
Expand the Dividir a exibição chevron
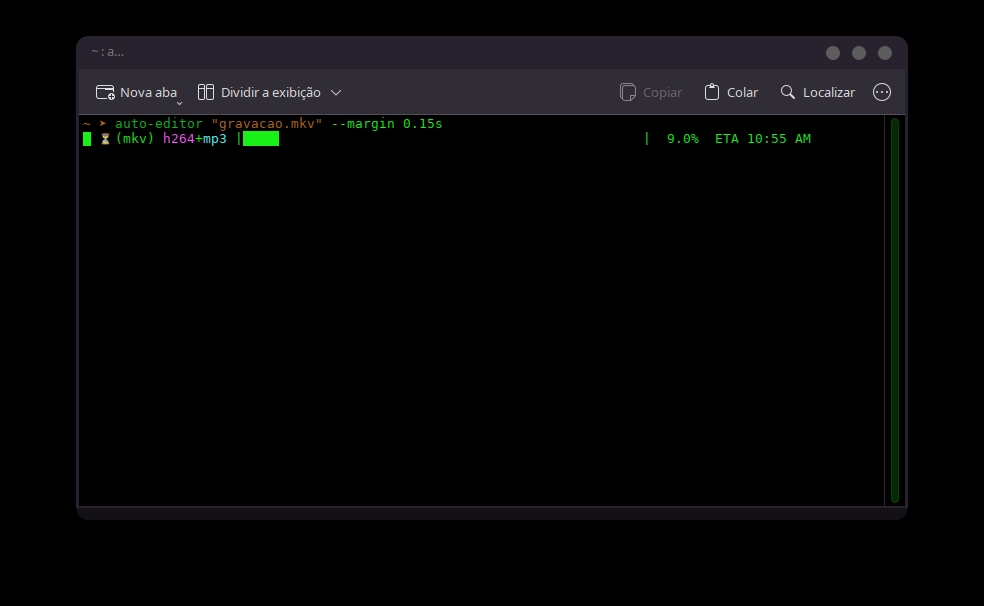[x=336, y=92]
